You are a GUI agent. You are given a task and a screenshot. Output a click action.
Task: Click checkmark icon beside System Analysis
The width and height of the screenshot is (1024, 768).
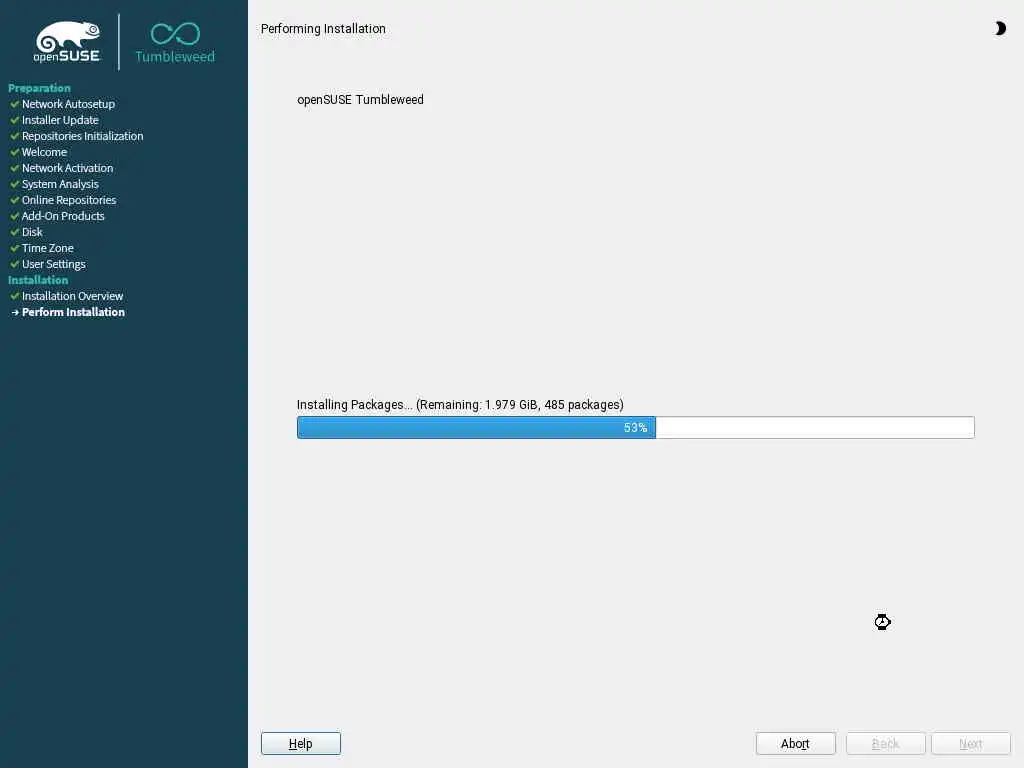14,184
